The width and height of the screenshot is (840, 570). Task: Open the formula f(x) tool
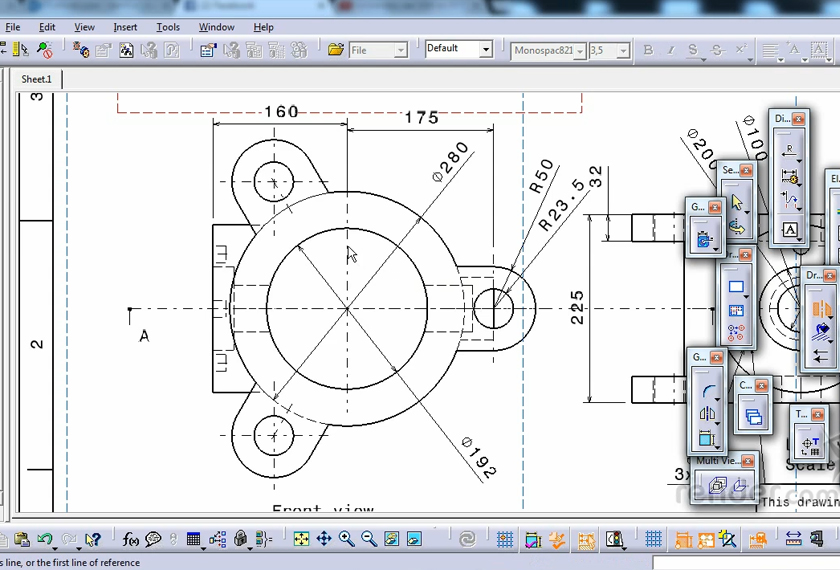131,539
